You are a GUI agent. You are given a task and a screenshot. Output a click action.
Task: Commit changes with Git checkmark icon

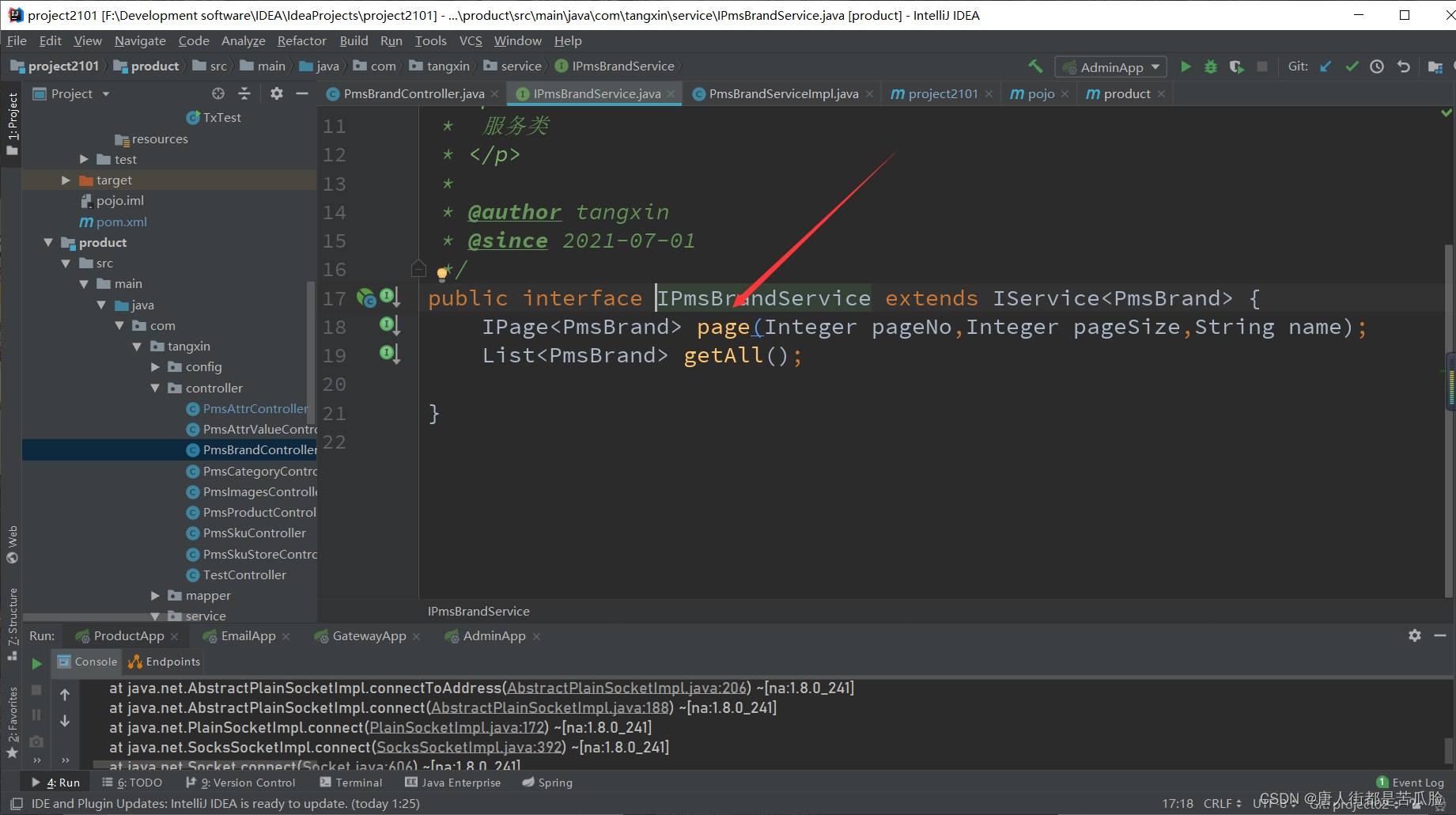tap(1352, 66)
